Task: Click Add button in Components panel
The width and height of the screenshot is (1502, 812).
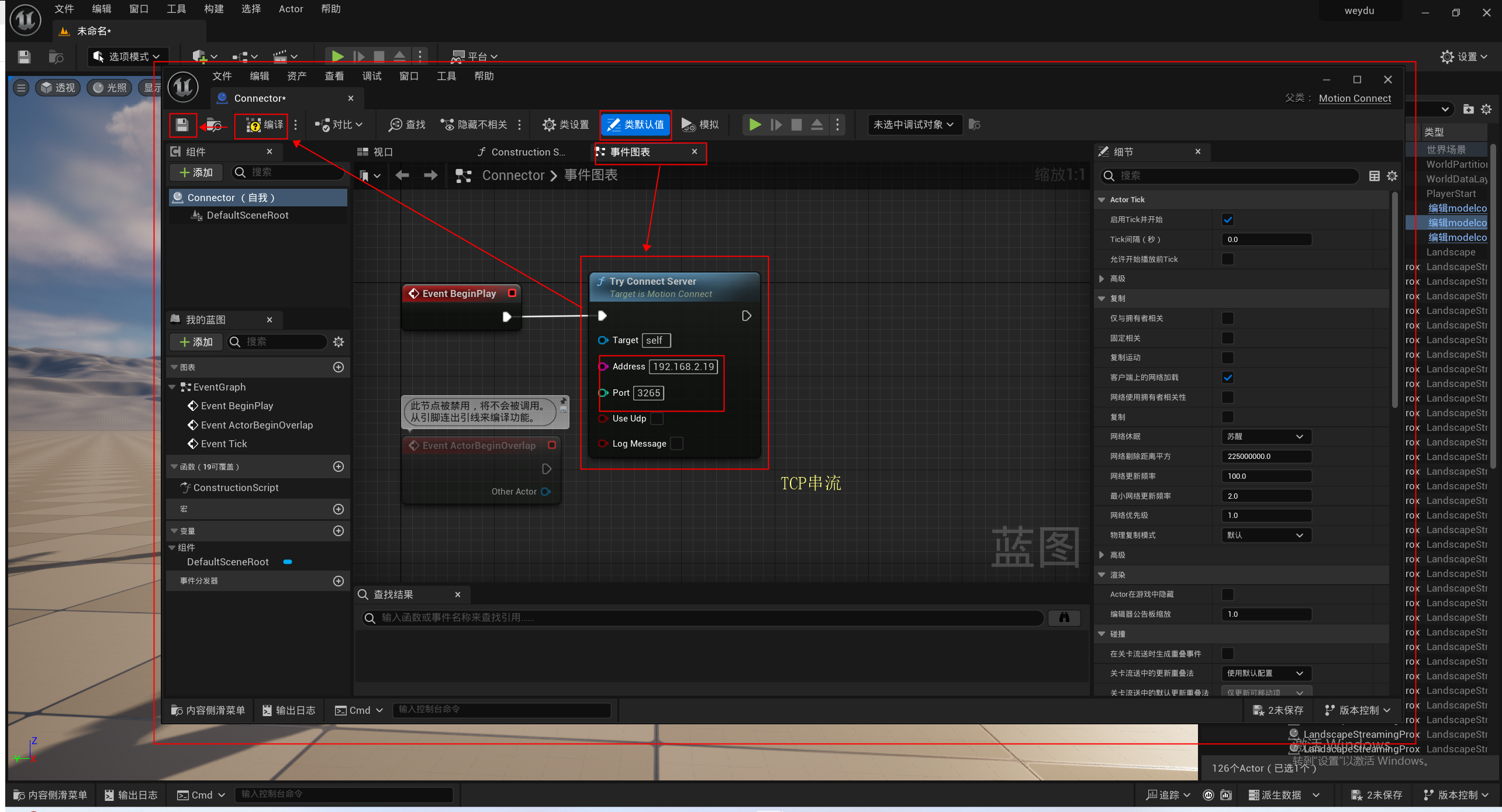Action: 196,172
